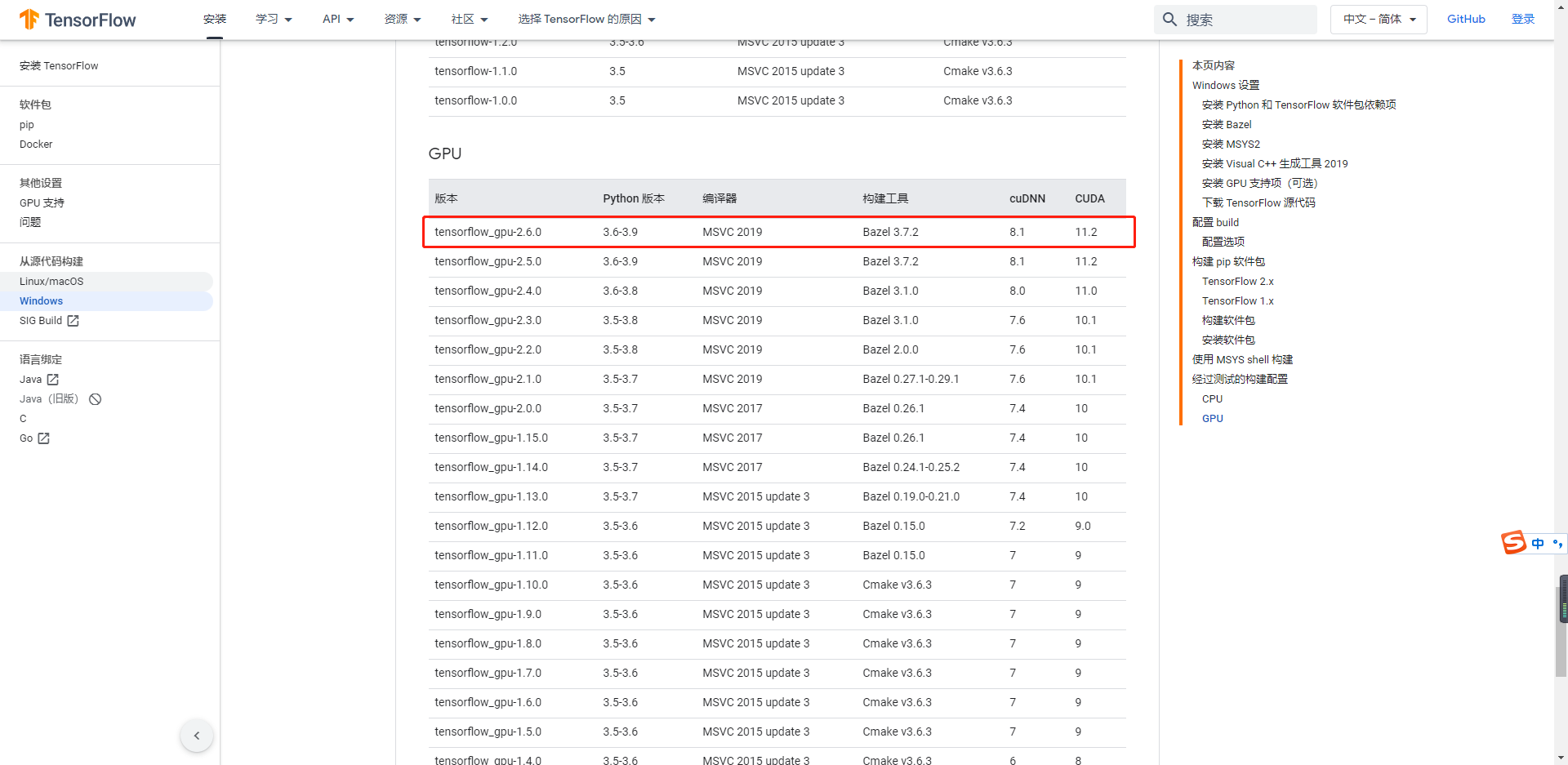This screenshot has width=1568, height=765.
Task: Jump to TensorFlow 2.x section
Action: (x=1237, y=282)
